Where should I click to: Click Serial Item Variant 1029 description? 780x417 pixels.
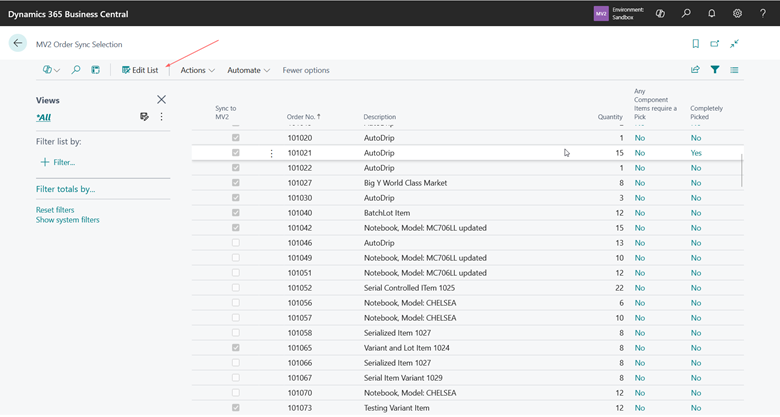[x=403, y=378]
